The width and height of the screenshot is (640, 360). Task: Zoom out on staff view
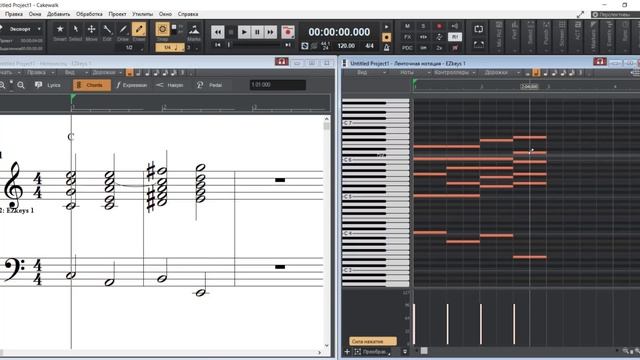click(x=3, y=85)
